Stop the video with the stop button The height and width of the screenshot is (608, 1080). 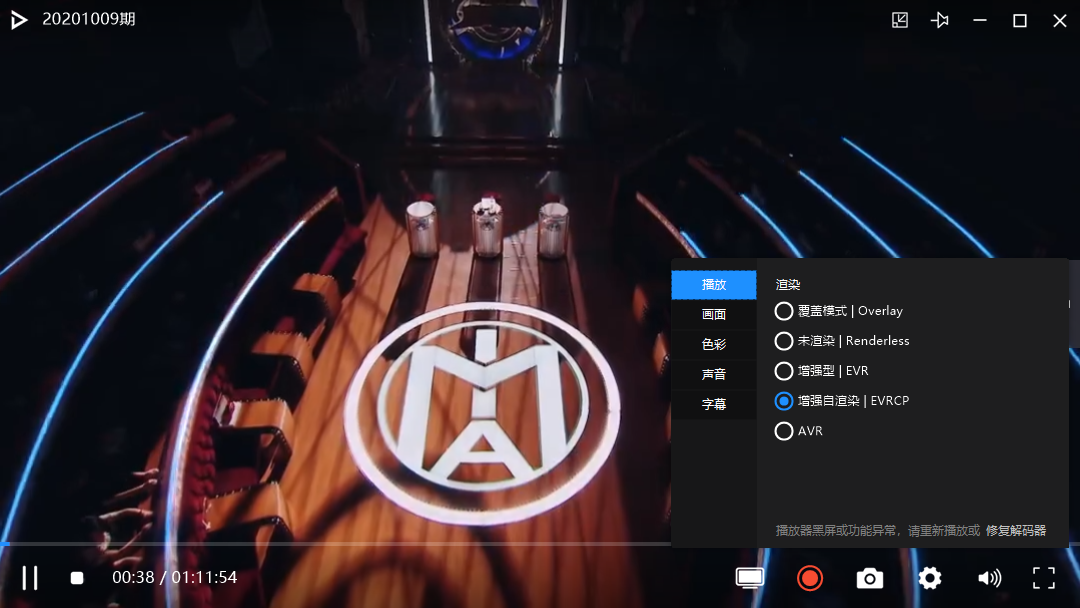tap(77, 578)
